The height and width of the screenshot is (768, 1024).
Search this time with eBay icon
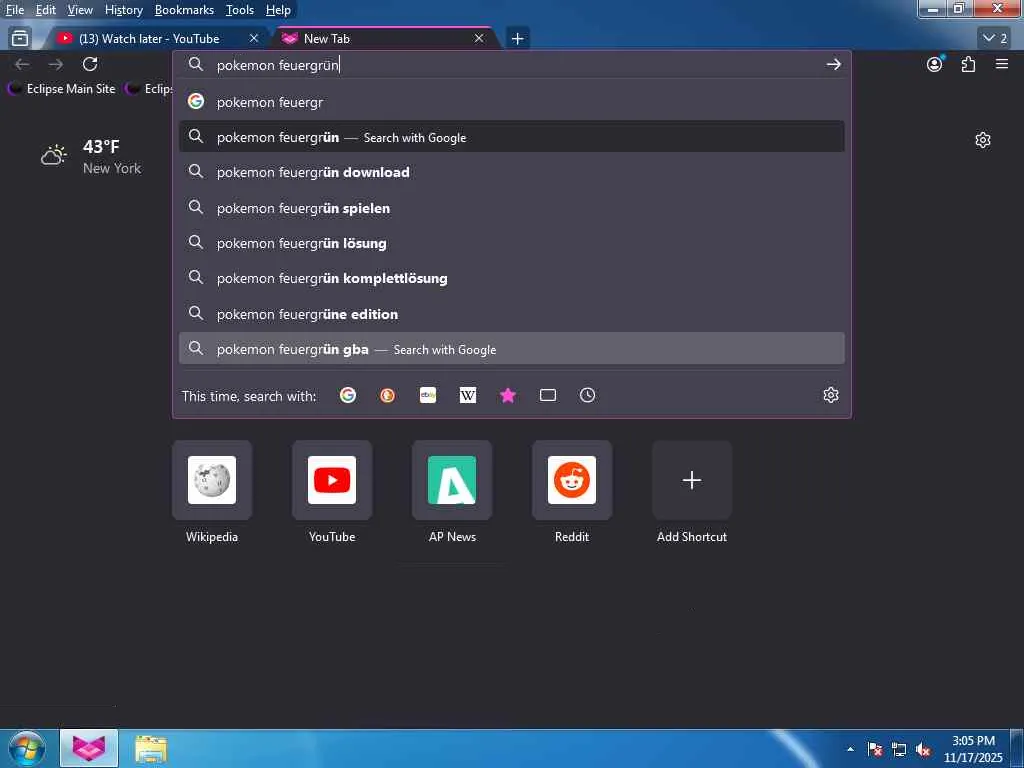[x=428, y=395]
